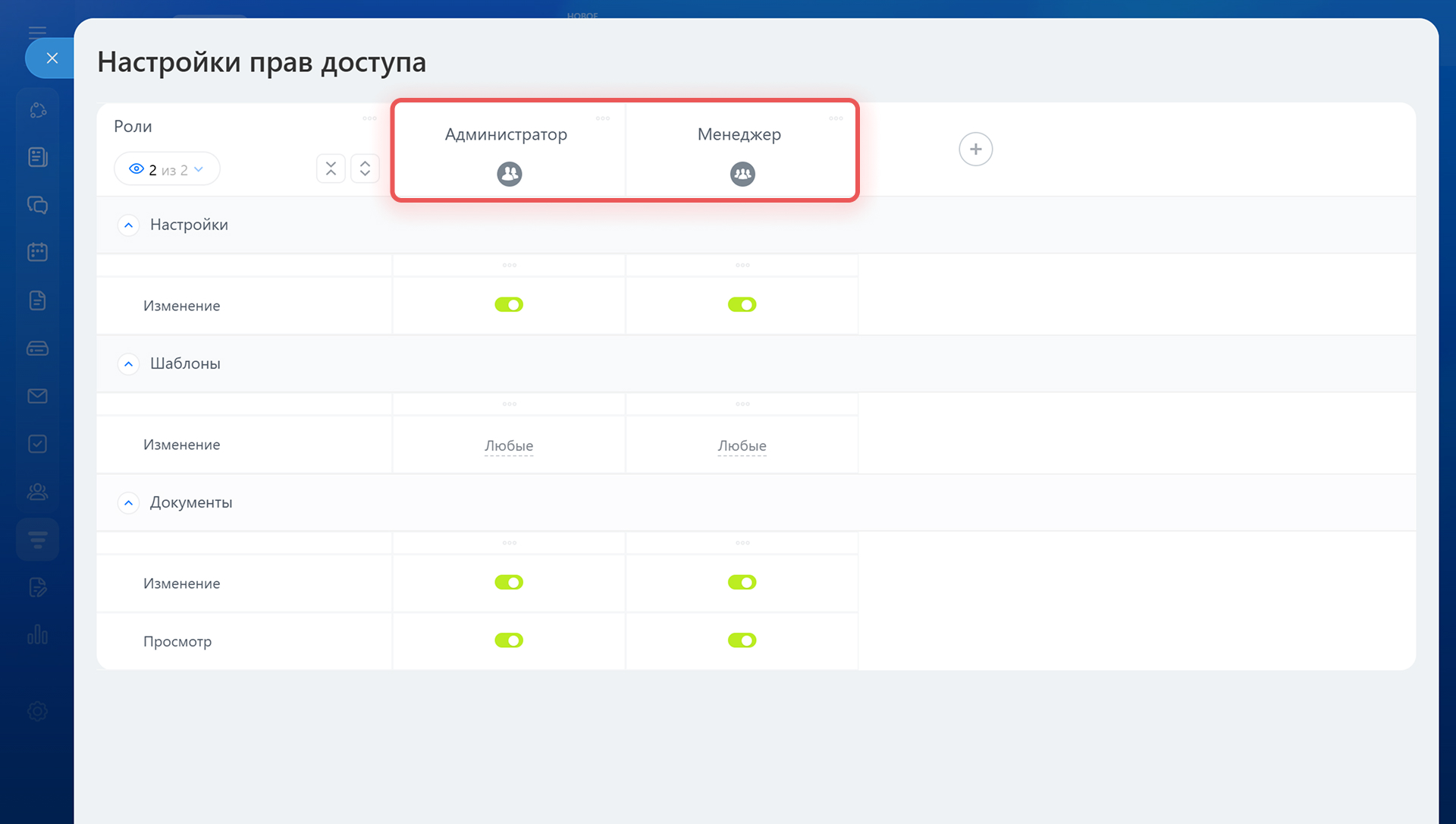Open the chat messages sidebar icon
This screenshot has width=1456, height=824.
tap(37, 205)
